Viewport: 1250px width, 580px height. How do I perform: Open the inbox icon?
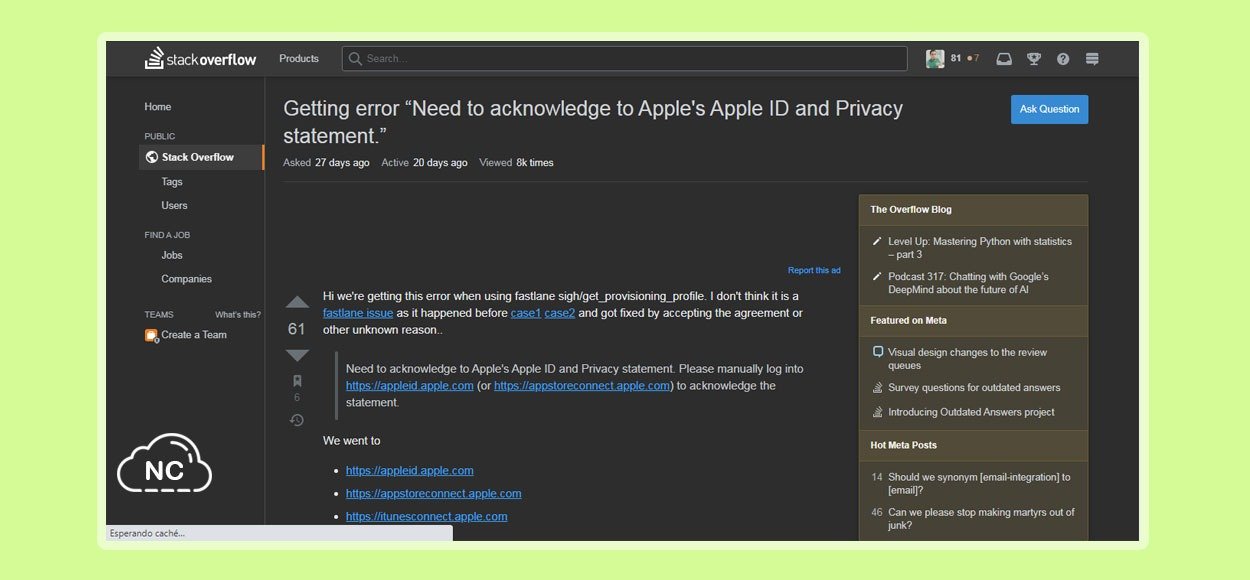(1004, 59)
